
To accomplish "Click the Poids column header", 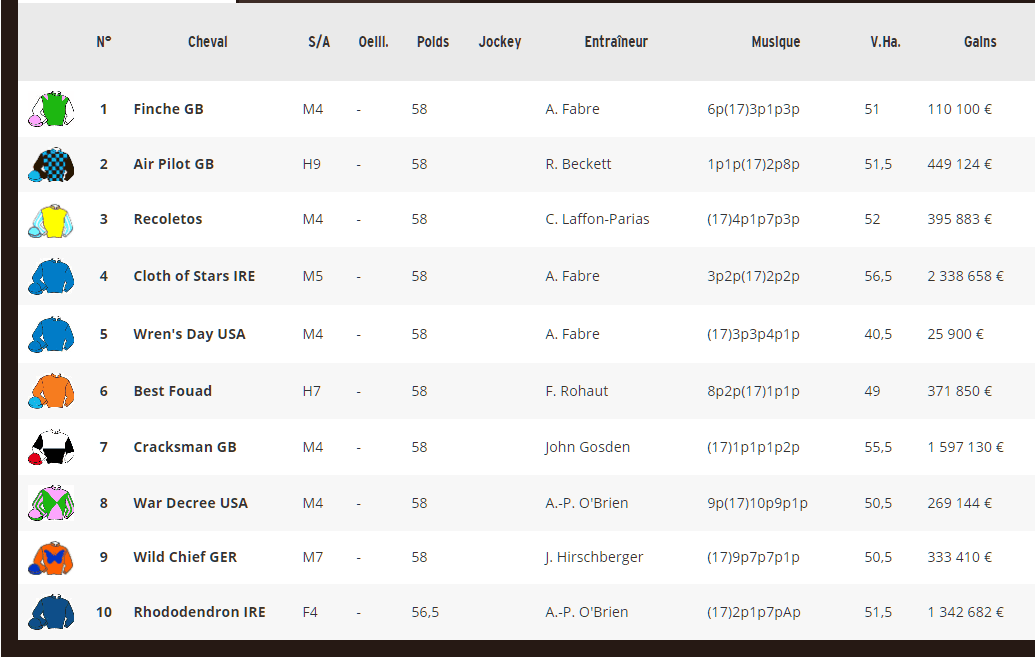I will (432, 42).
